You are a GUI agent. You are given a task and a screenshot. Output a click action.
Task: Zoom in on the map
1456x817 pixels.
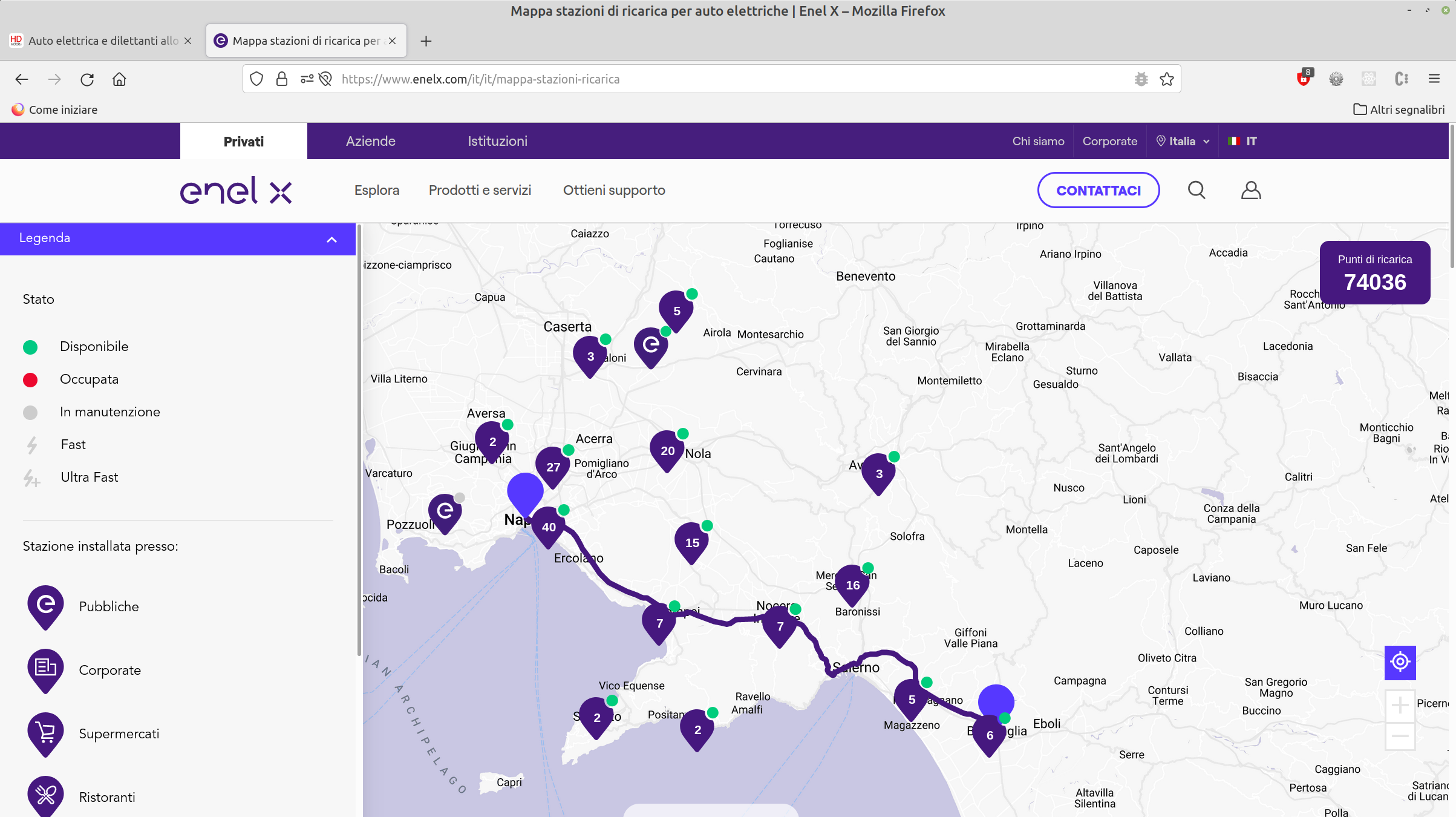coord(1400,705)
